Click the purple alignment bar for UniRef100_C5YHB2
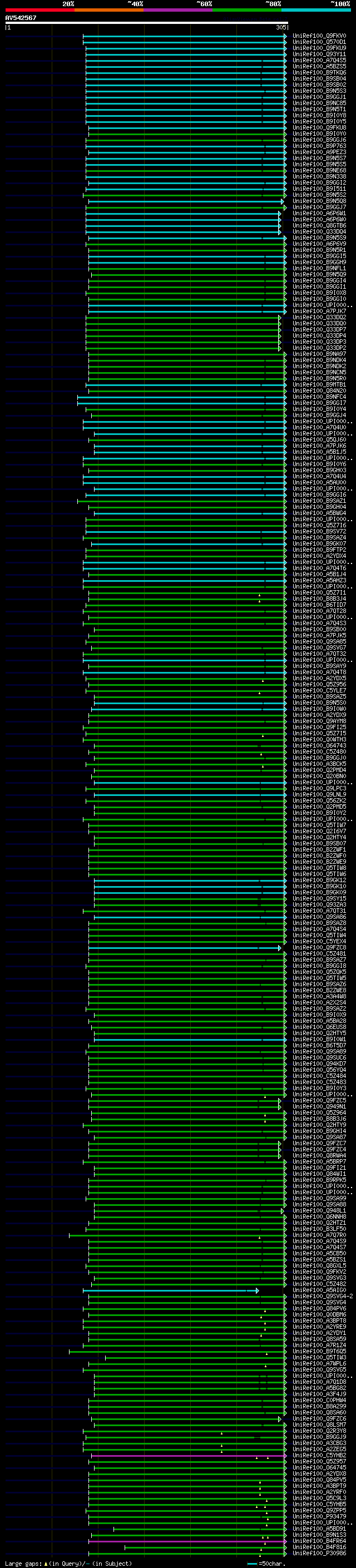Screen dimensions: 356x1568 click(x=189, y=1456)
